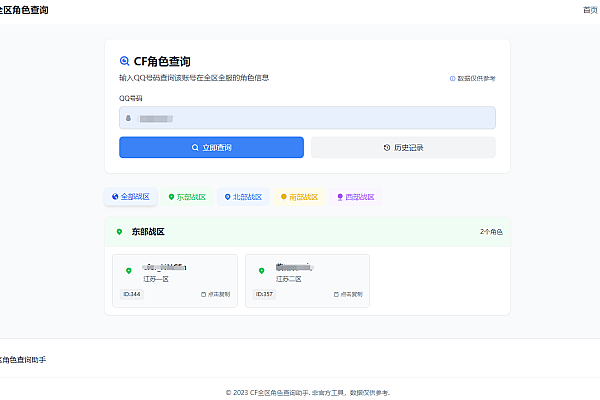The height and width of the screenshot is (400, 600).
Task: Click the site title 全区角色查询 in header
Action: click(x=24, y=10)
